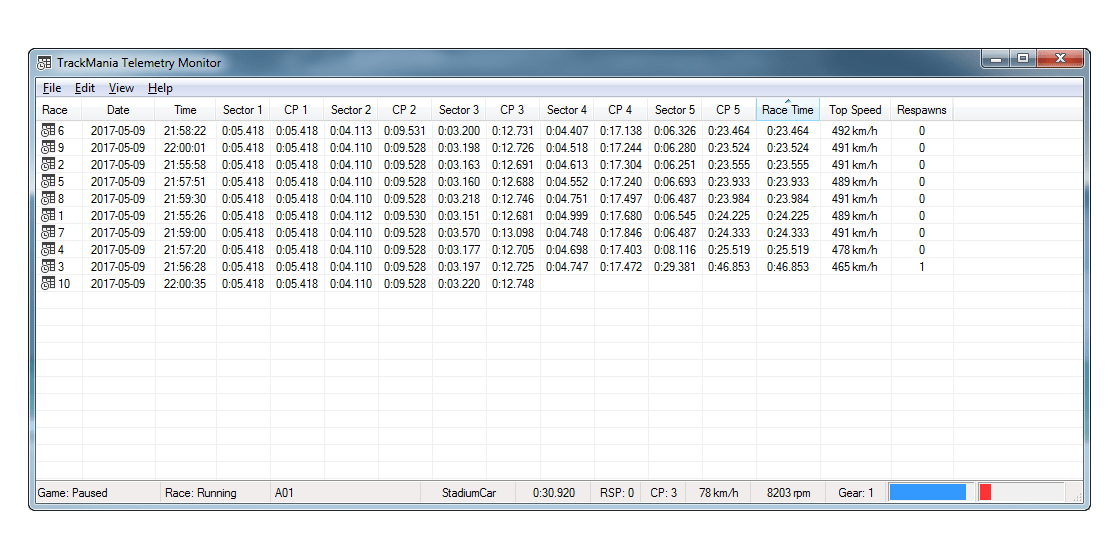The image size is (1120, 560).
Task: Sort by the Sector 2 column header
Action: (351, 110)
